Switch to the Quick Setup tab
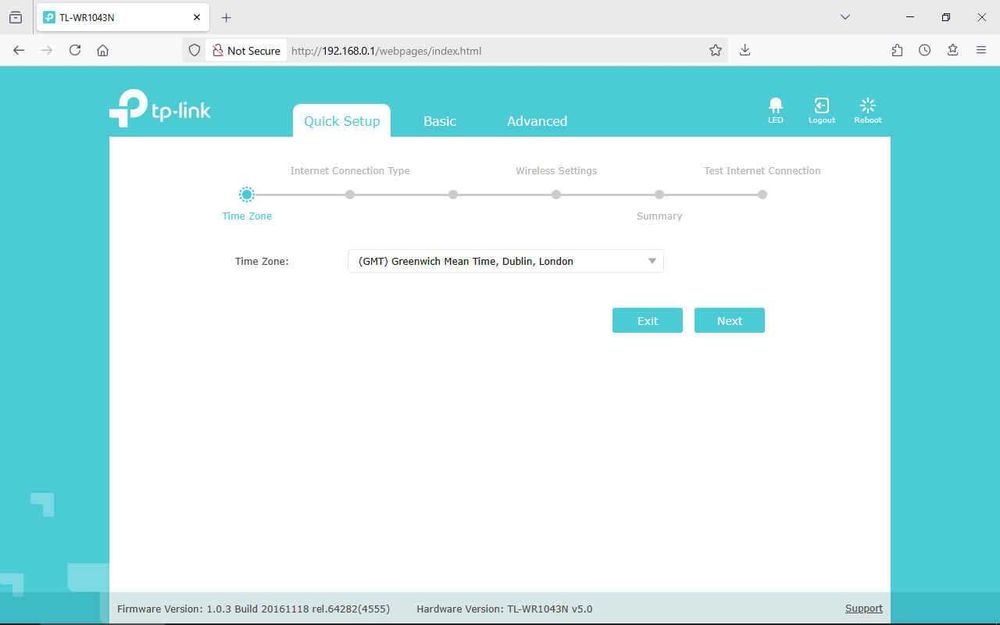The height and width of the screenshot is (625, 1000). coord(342,121)
